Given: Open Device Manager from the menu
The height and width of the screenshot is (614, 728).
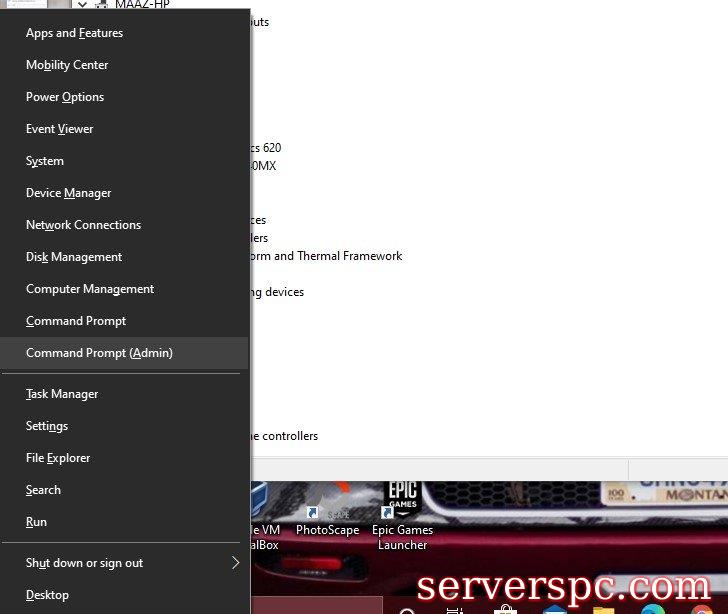Looking at the screenshot, I should [69, 193].
